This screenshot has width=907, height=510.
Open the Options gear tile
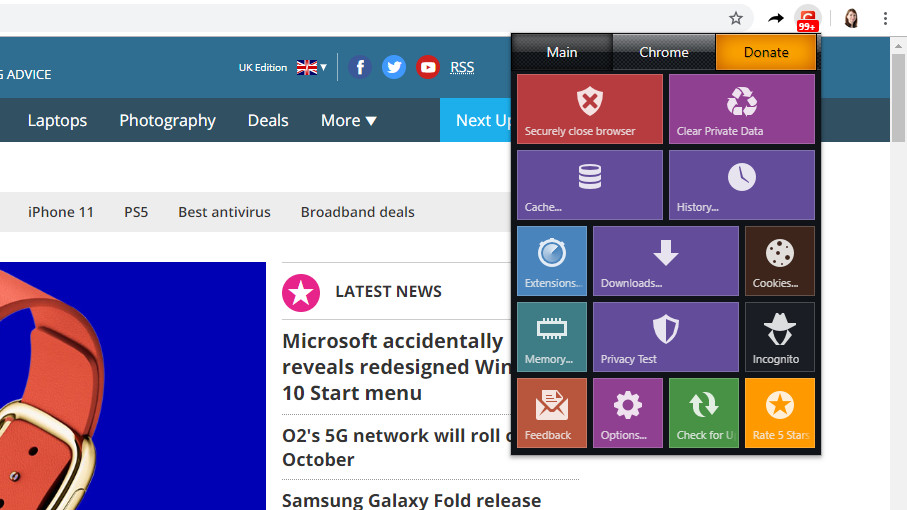pyautogui.click(x=628, y=413)
